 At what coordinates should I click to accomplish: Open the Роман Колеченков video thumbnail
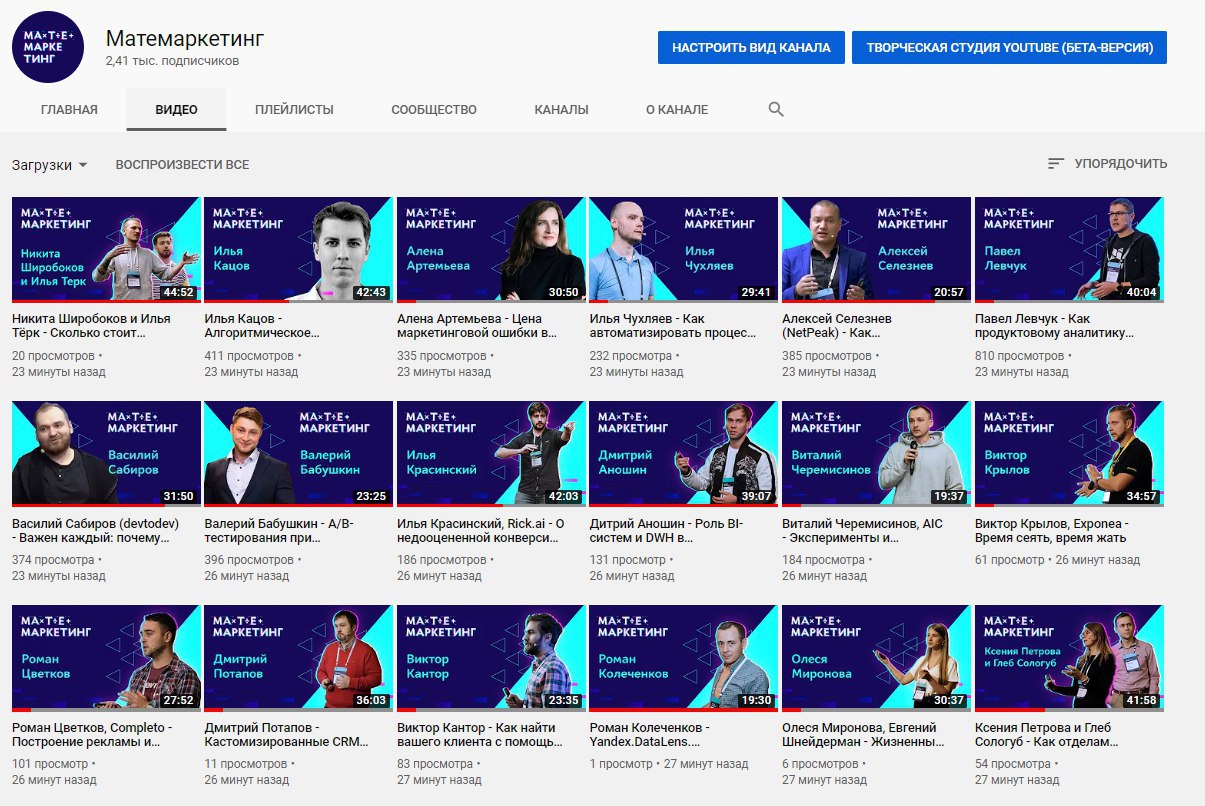683,658
